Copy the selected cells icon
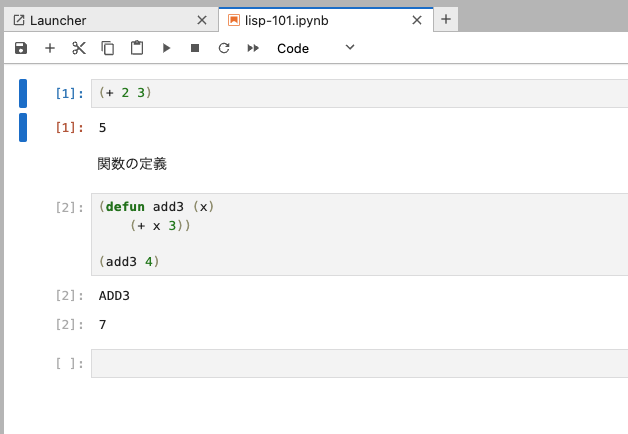Image resolution: width=628 pixels, height=434 pixels. coord(108,48)
